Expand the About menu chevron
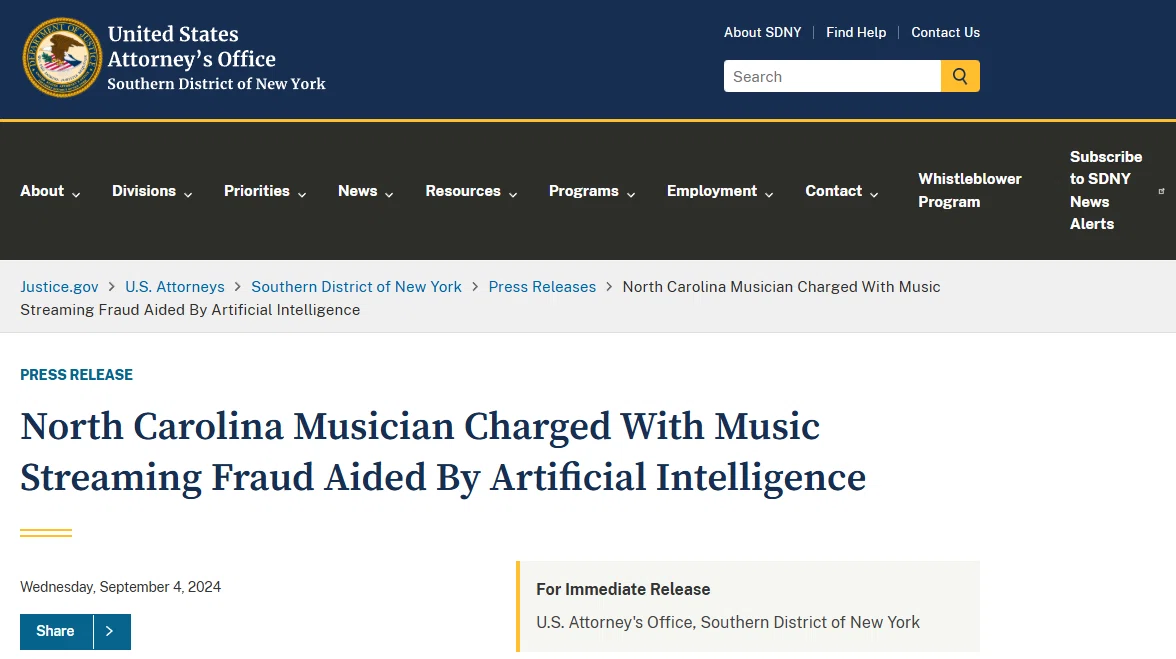The width and height of the screenshot is (1176, 659). 76,194
